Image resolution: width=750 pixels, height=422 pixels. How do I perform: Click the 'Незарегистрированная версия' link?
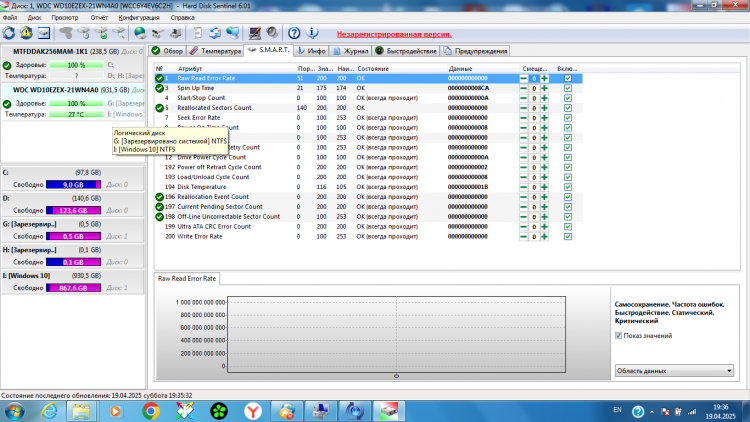(x=394, y=34)
